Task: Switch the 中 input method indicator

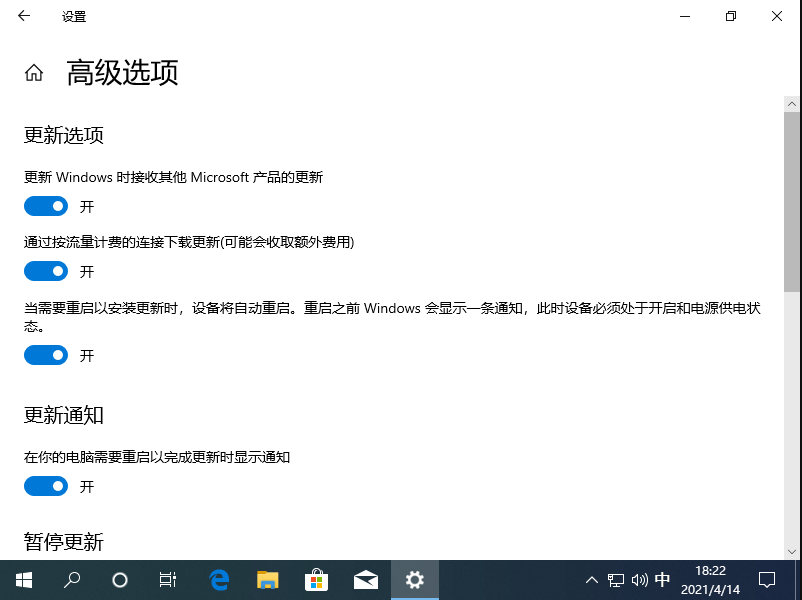Action: 662,579
